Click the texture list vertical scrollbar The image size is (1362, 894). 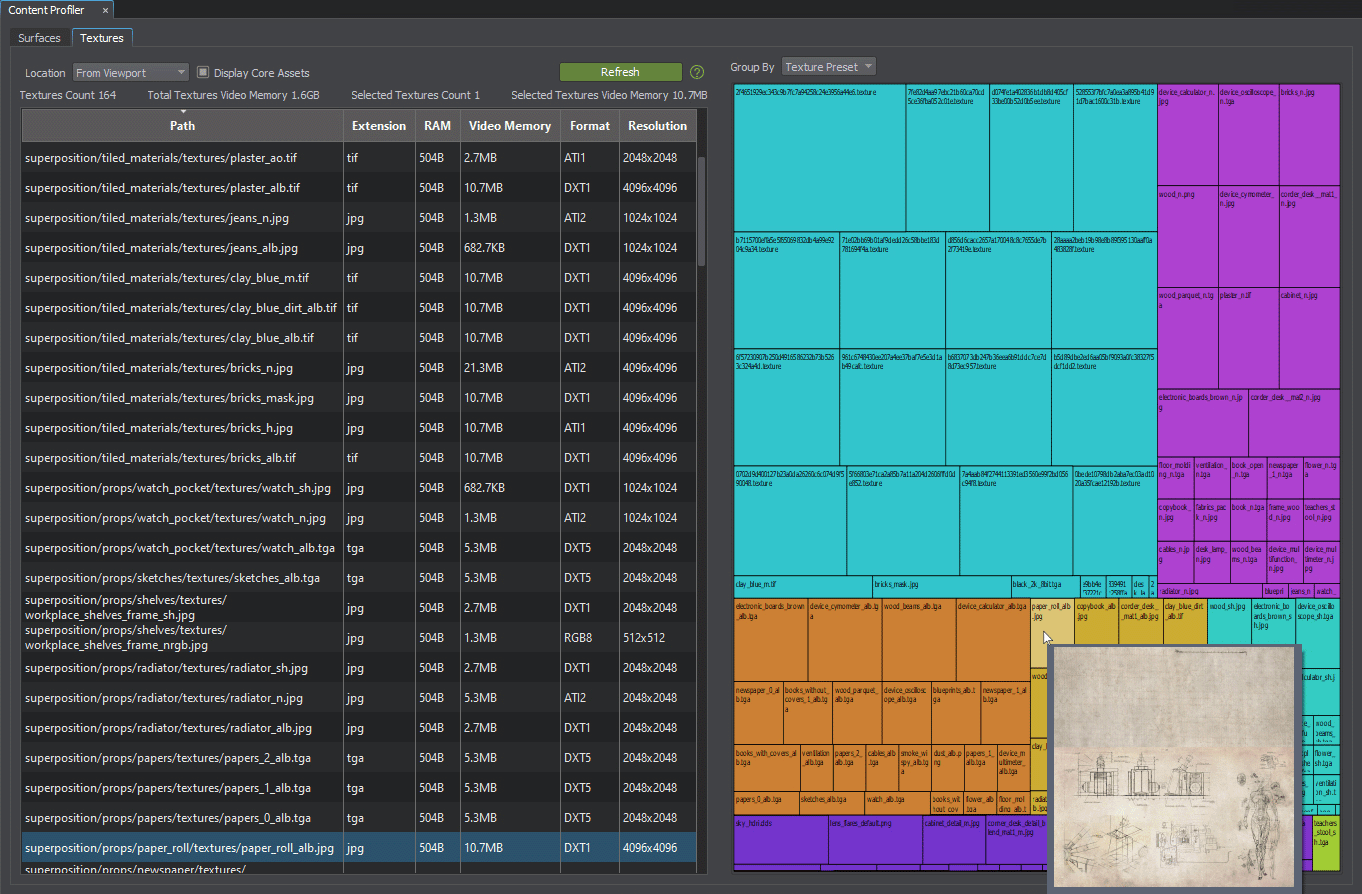[x=701, y=210]
